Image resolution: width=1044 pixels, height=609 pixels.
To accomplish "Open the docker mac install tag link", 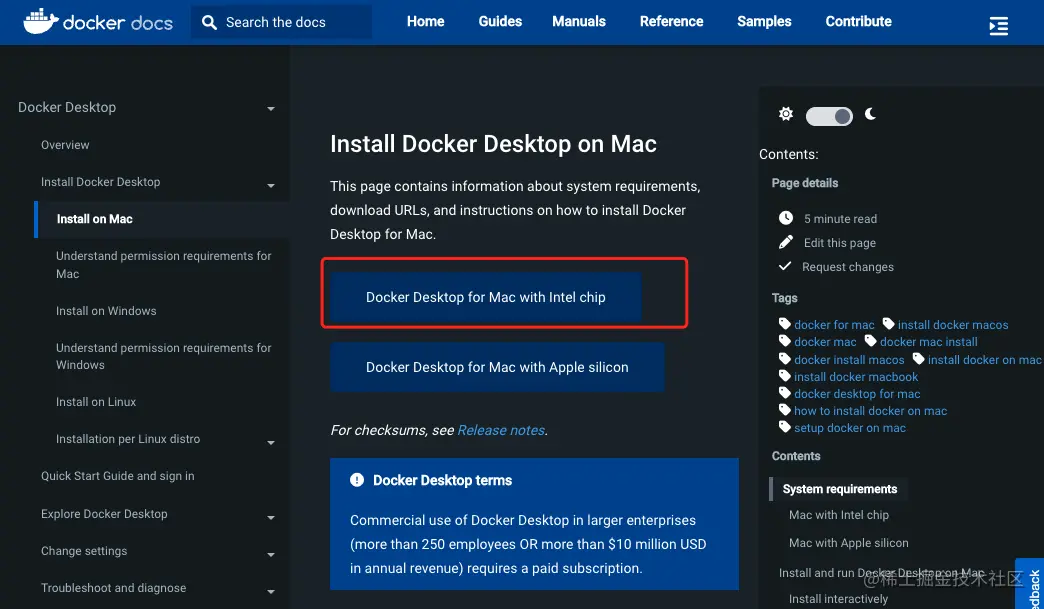I will click(x=928, y=341).
